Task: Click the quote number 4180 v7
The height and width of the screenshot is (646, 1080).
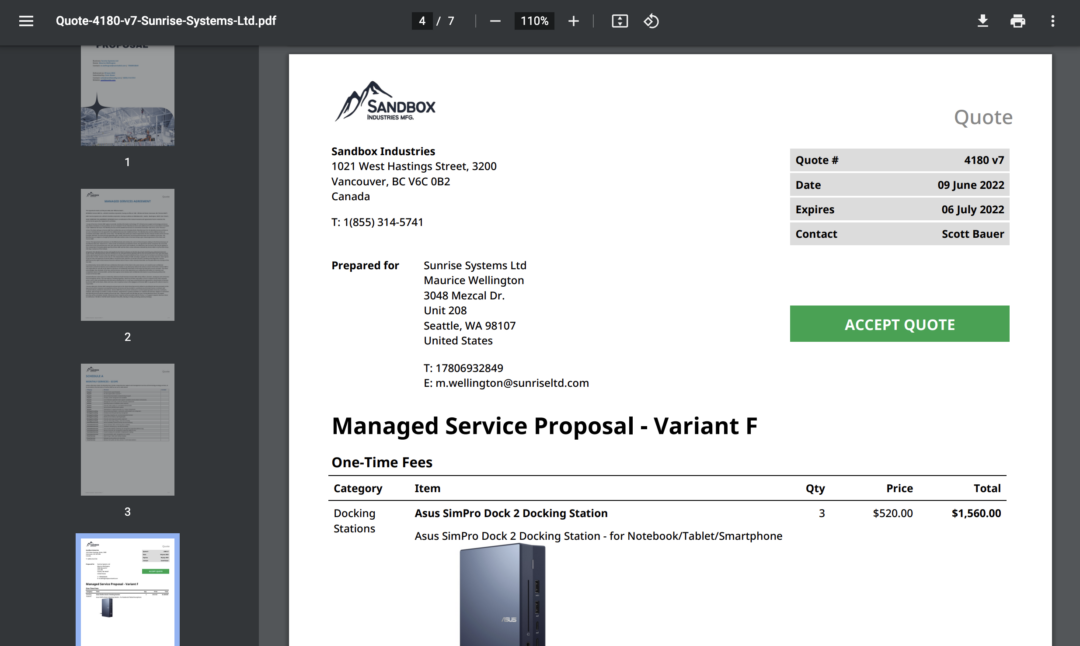Action: pos(984,160)
